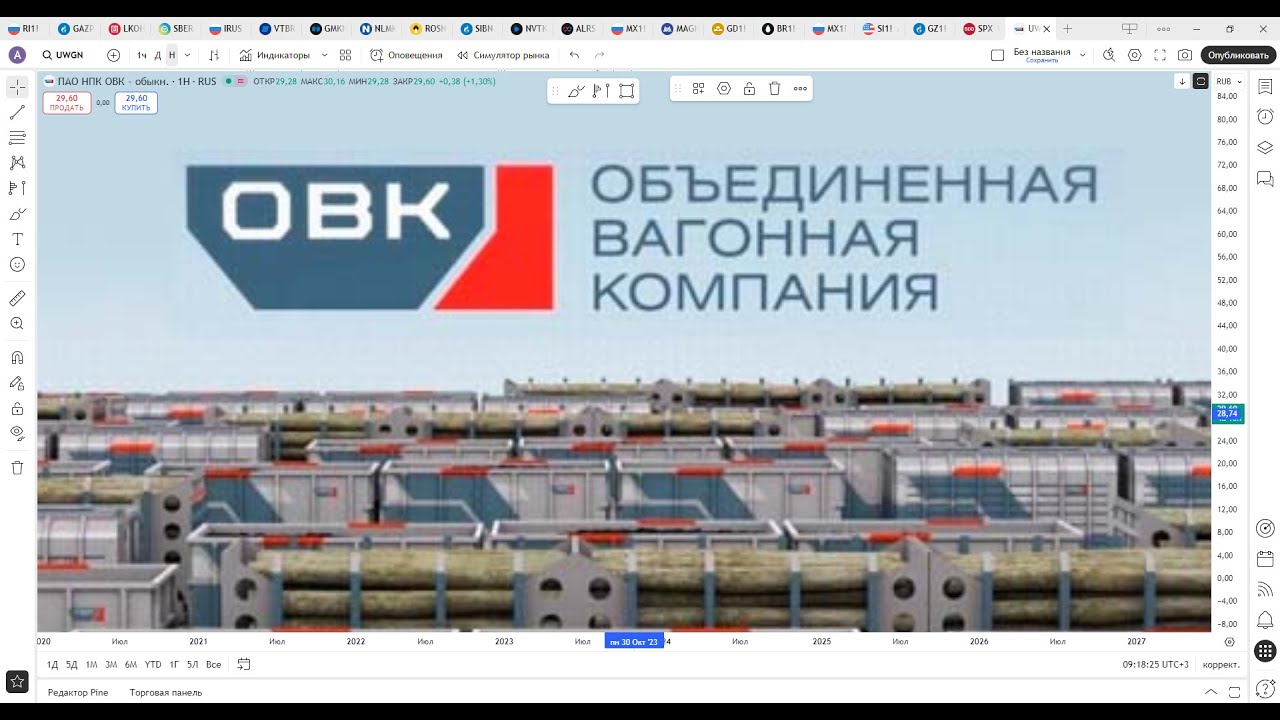Select the text annotation tool
This screenshot has height=720, width=1280.
17,239
